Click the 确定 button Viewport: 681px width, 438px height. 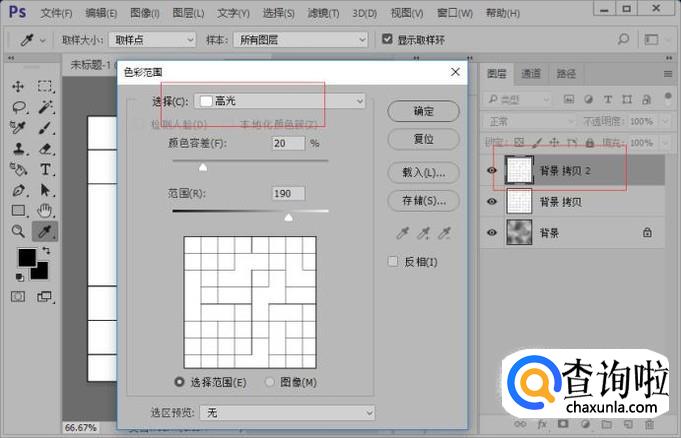click(423, 111)
